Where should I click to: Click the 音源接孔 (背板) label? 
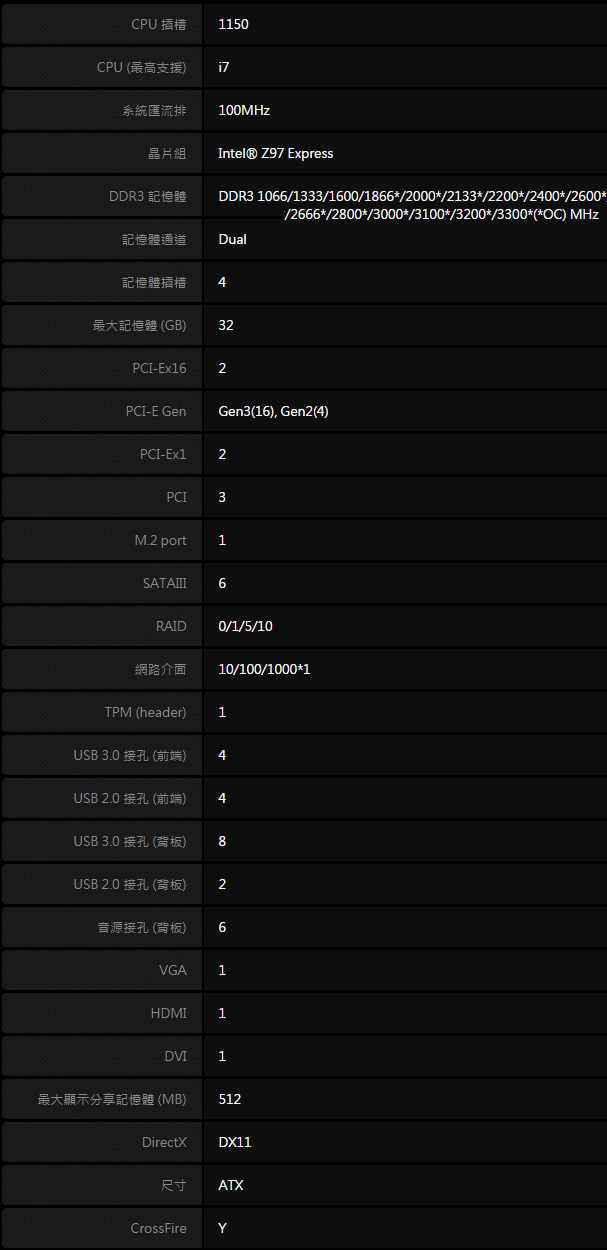[142, 927]
